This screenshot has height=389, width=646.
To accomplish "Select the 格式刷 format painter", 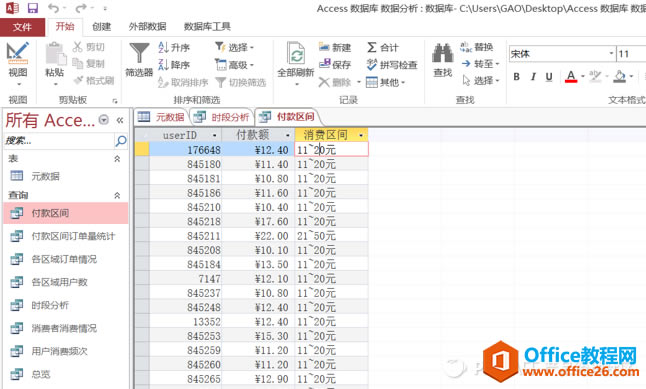I will coord(94,80).
